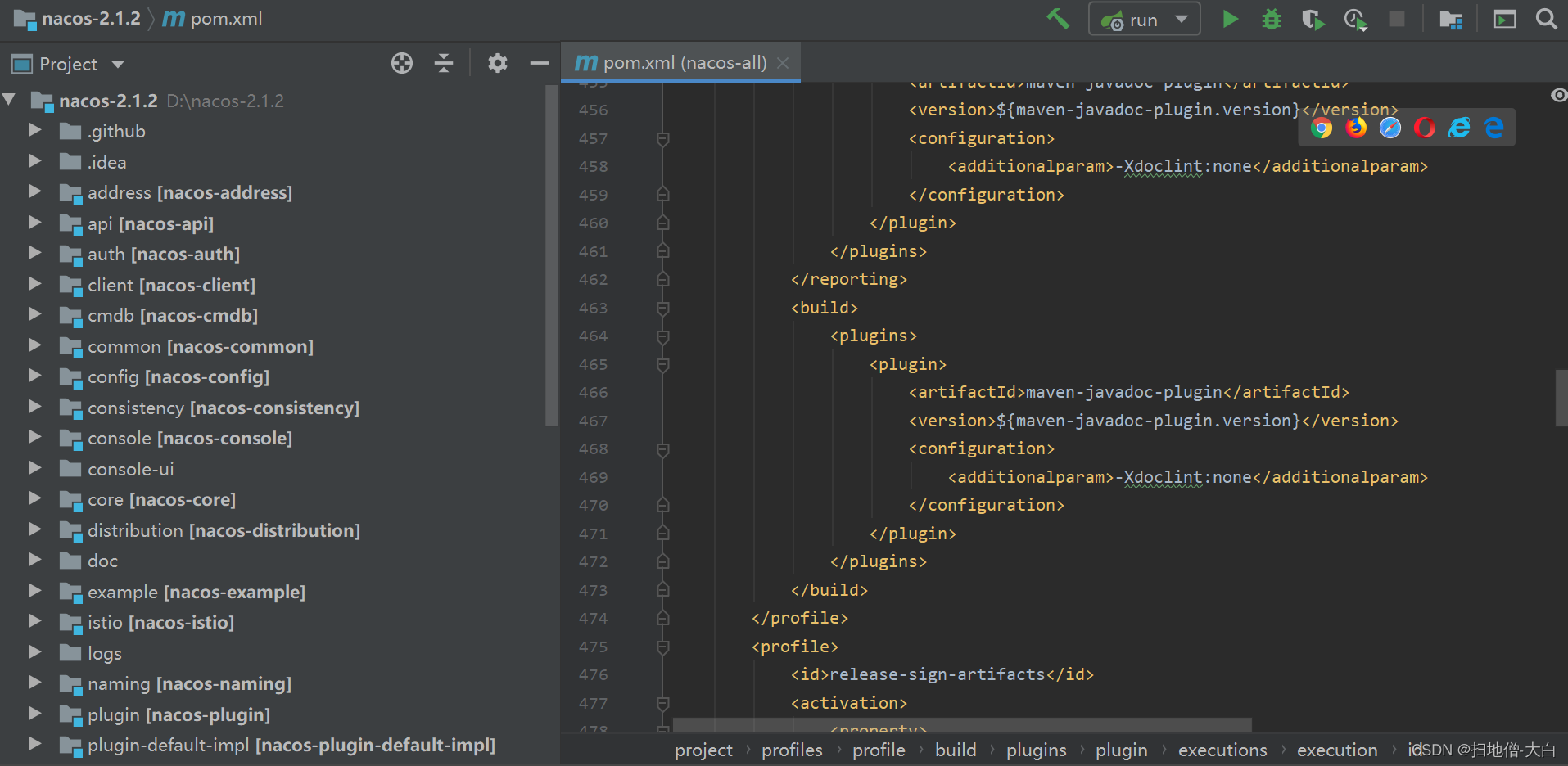
Task: Run with coverage shield icon
Action: tap(1313, 19)
